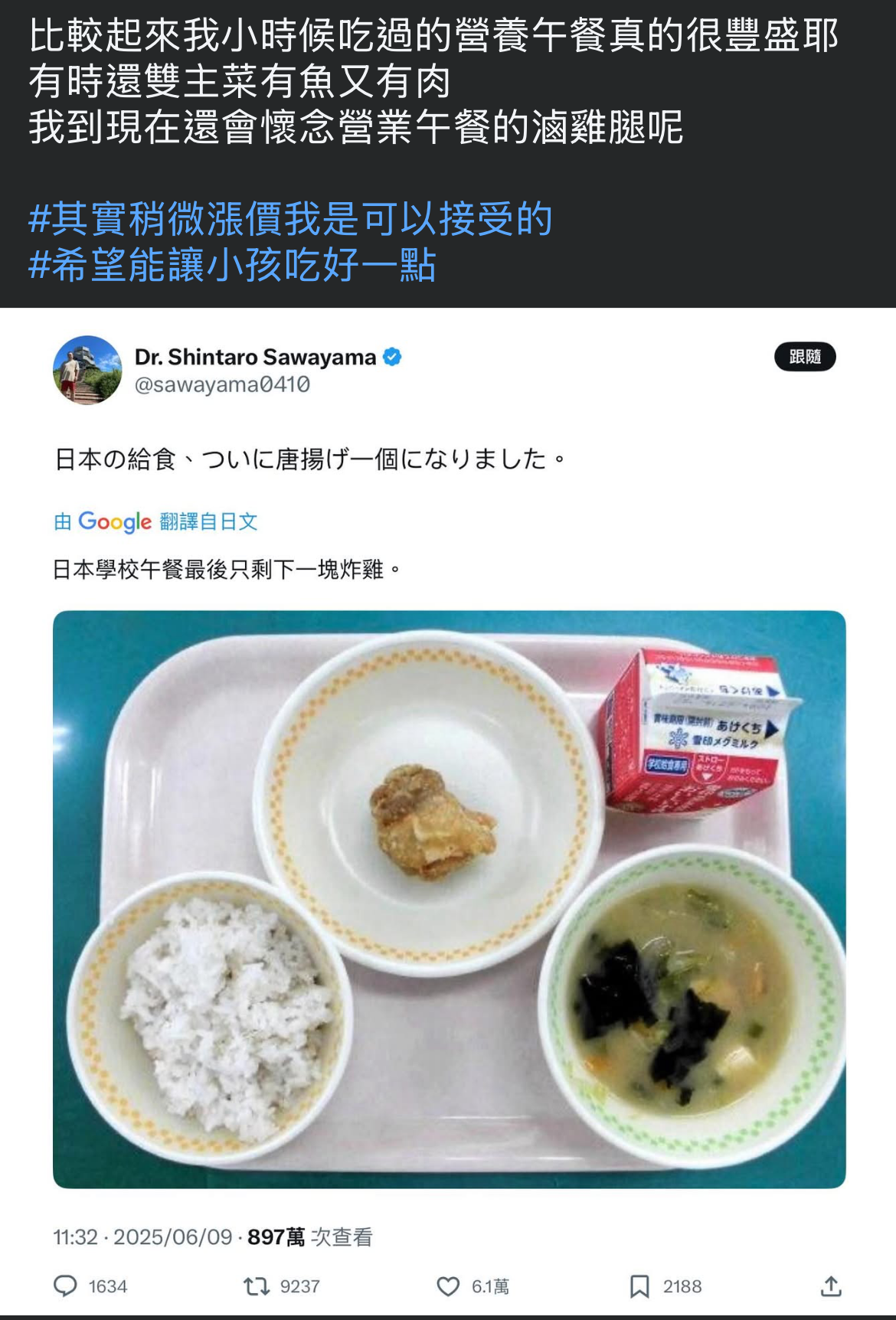Click the 6.1萬 like count

(x=491, y=1286)
